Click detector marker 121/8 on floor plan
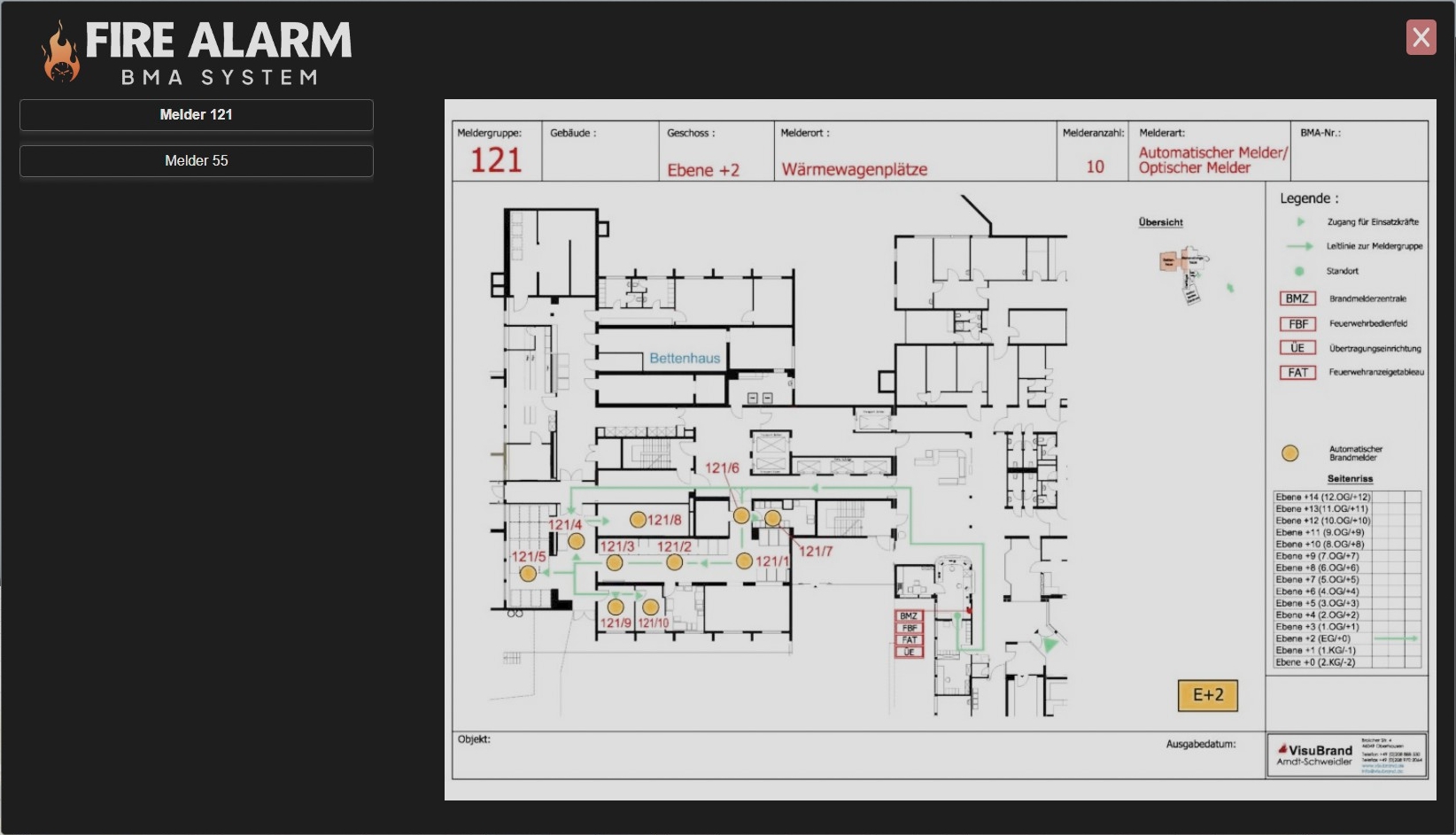This screenshot has width=1456, height=835. [x=638, y=520]
